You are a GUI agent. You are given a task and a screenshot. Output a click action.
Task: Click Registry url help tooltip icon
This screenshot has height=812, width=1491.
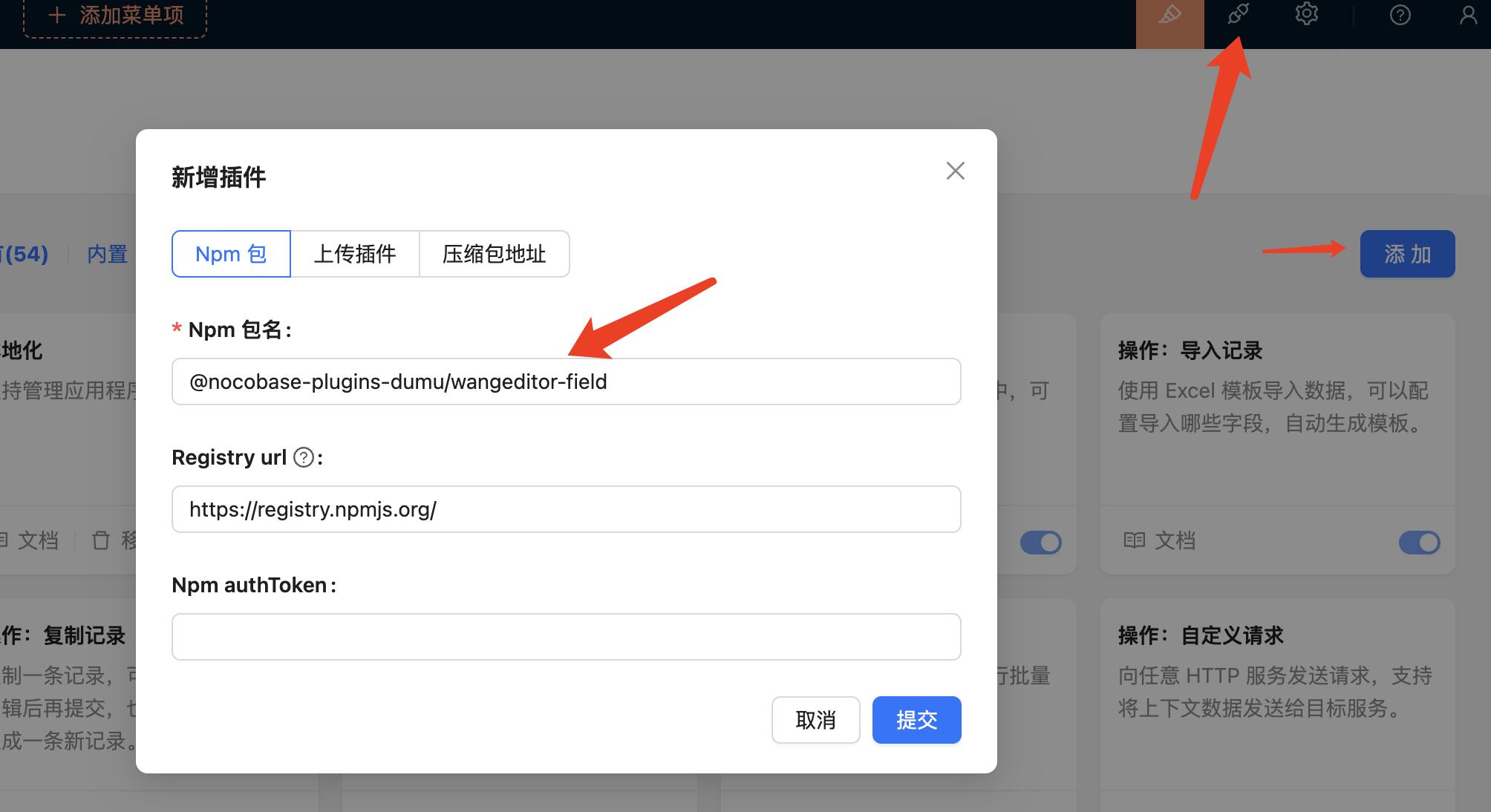pyautogui.click(x=303, y=457)
